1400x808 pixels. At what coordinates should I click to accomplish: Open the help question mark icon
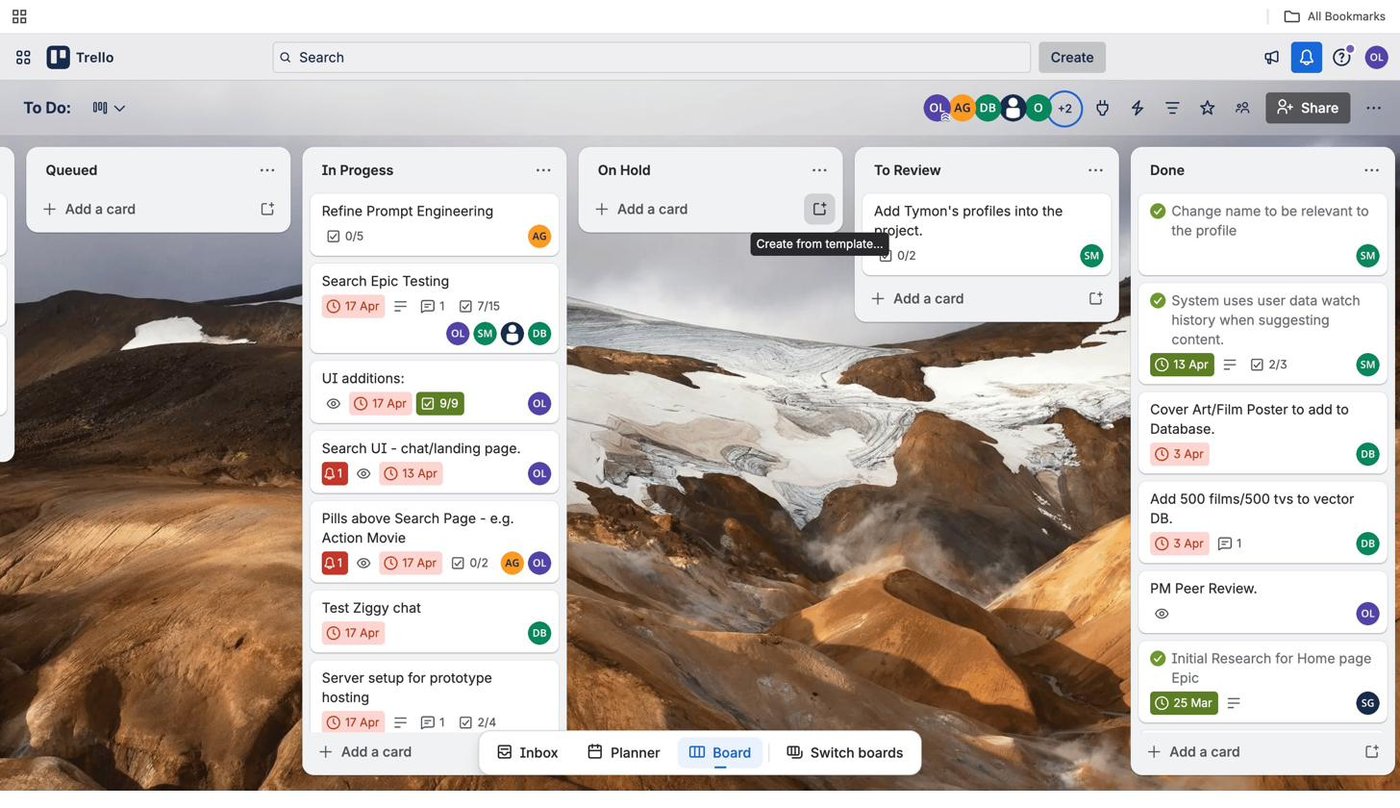(1341, 57)
